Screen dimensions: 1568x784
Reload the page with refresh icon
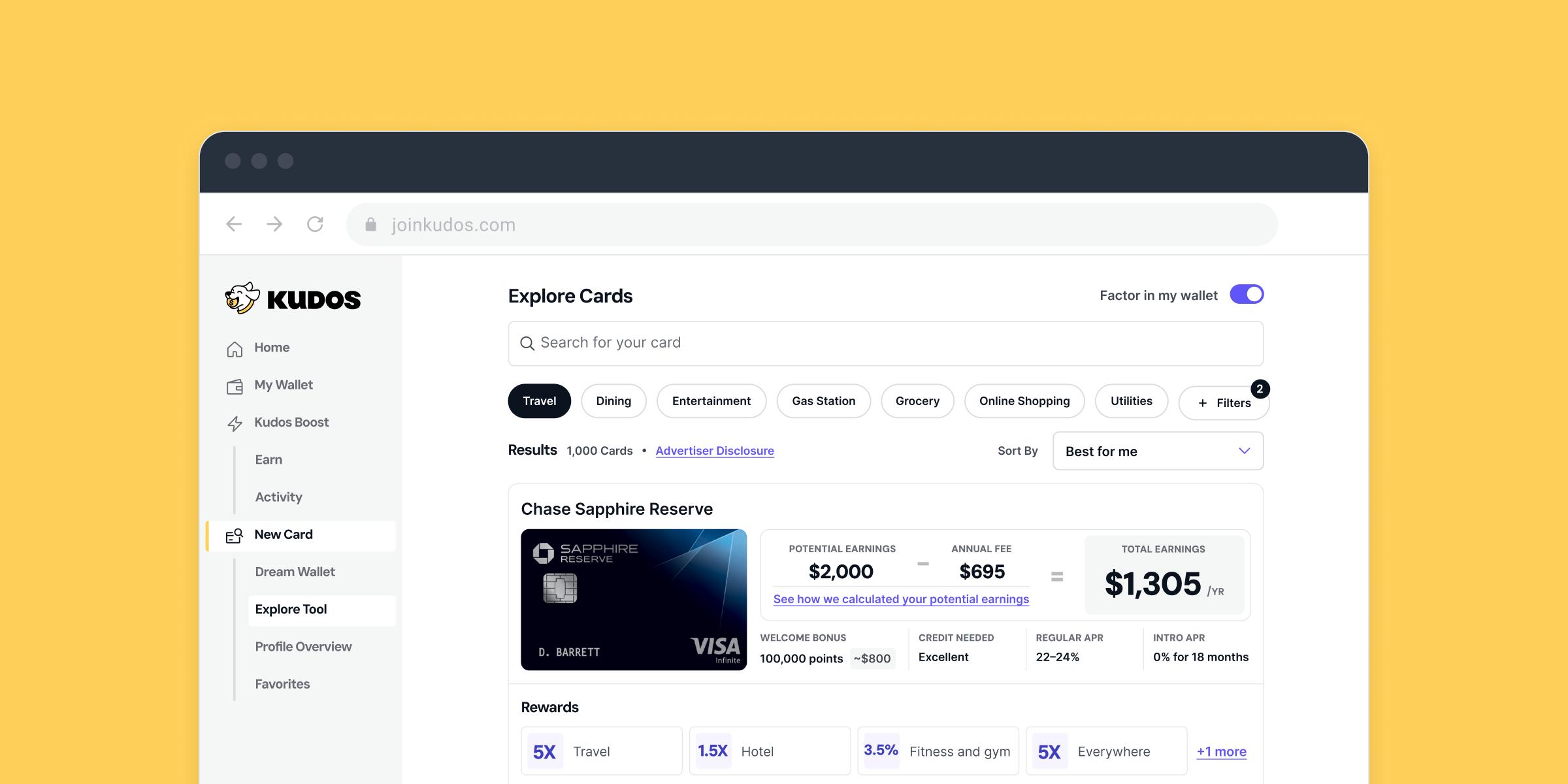[x=315, y=224]
